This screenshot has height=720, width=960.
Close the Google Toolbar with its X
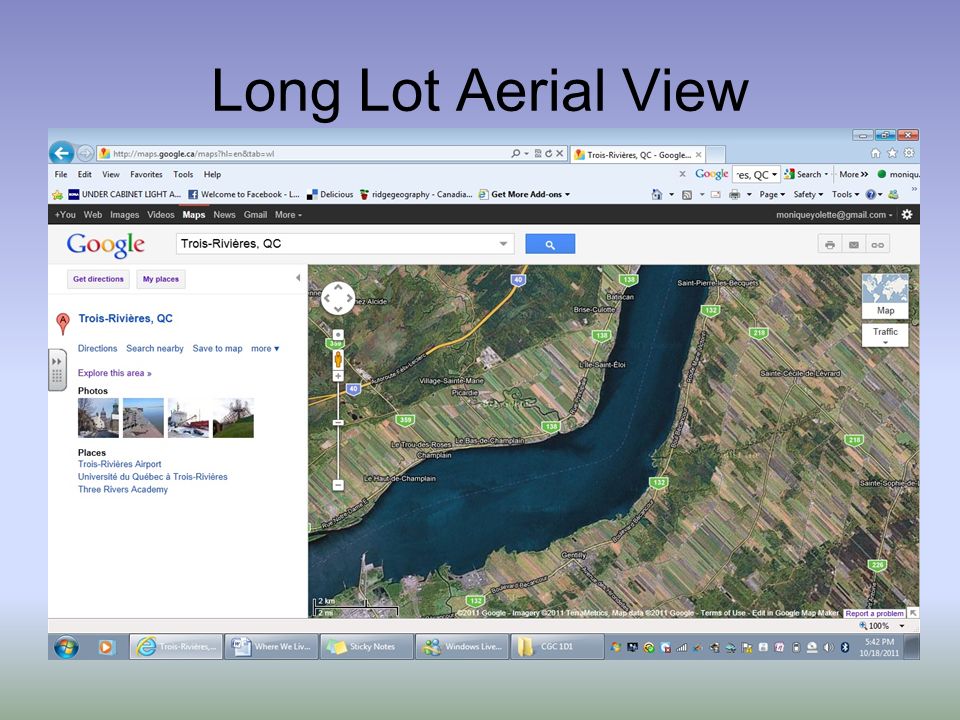point(682,174)
